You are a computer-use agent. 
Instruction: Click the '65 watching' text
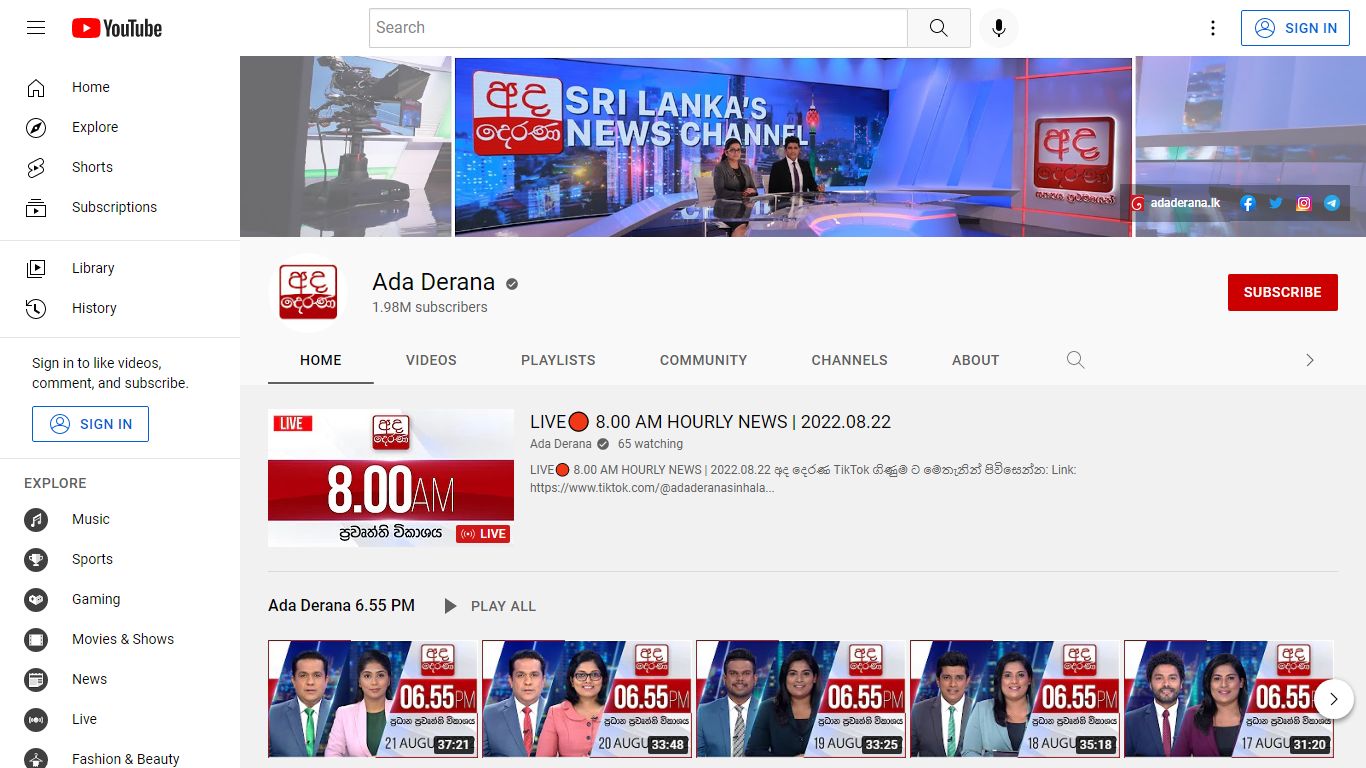650,444
